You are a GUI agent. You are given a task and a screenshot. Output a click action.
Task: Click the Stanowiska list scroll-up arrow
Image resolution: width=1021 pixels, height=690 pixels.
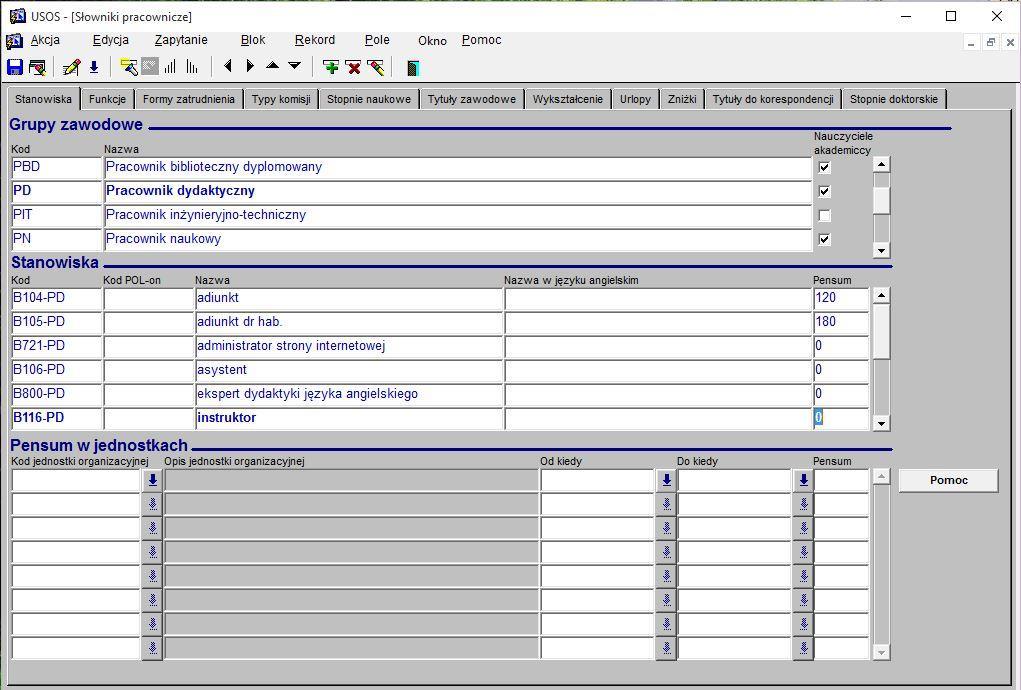[881, 296]
